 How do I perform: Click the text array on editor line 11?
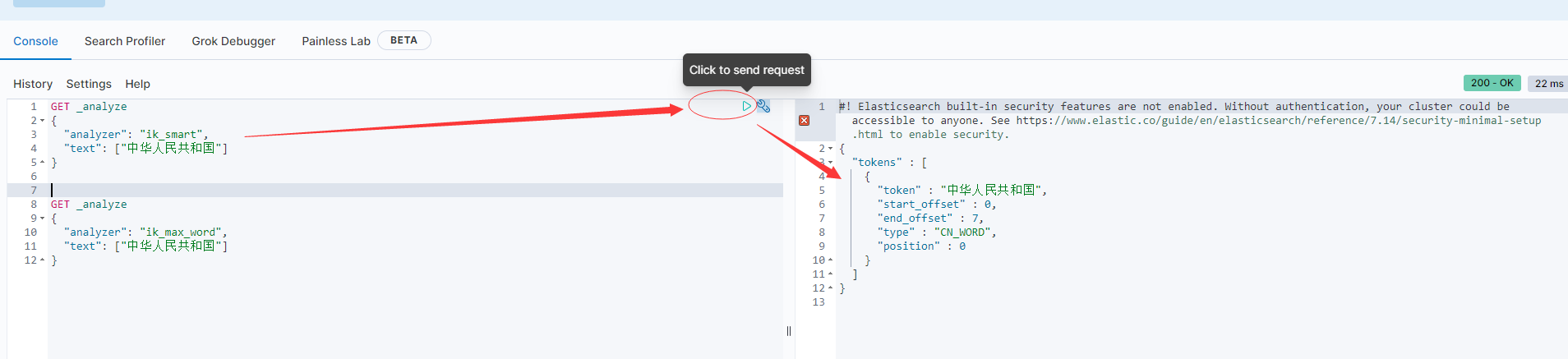(171, 246)
